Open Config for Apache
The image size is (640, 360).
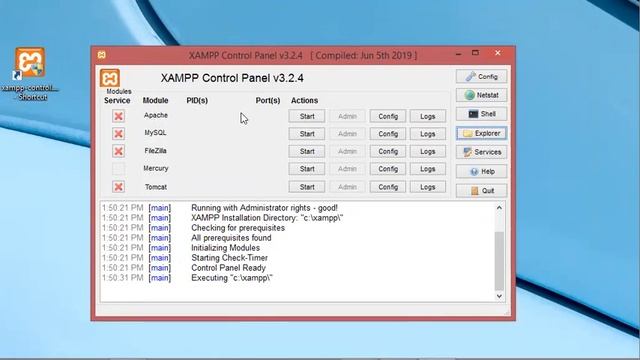coord(388,116)
